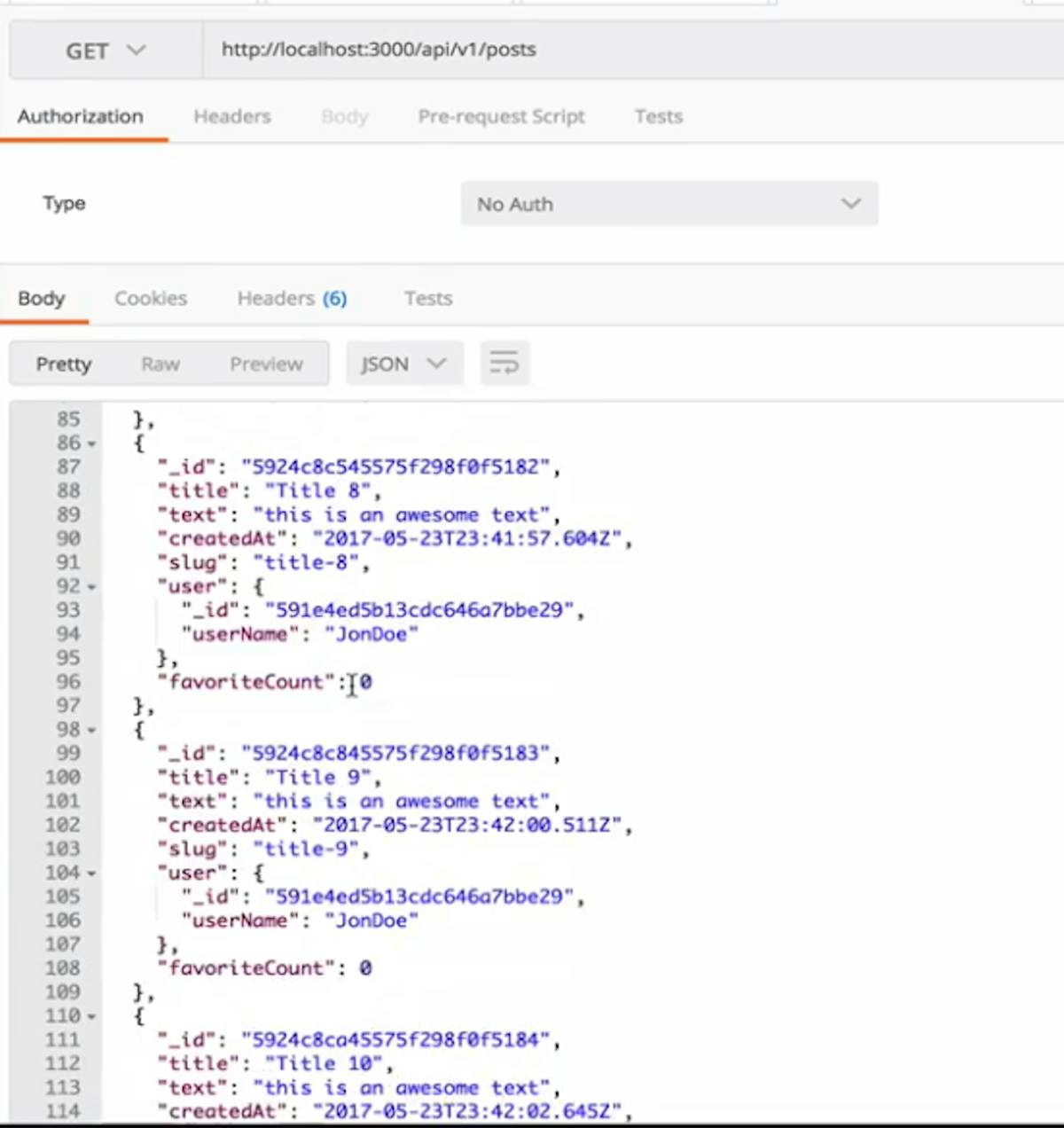
Task: Click the text value on line 101
Action: (x=402, y=801)
